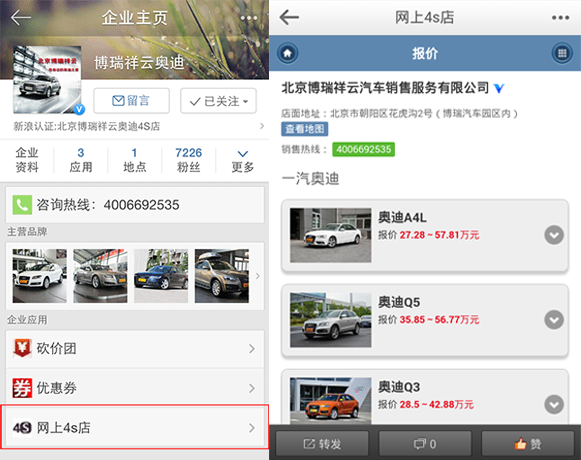Open the 网上4s店 app entry
581x460 pixels.
pyautogui.click(x=135, y=427)
